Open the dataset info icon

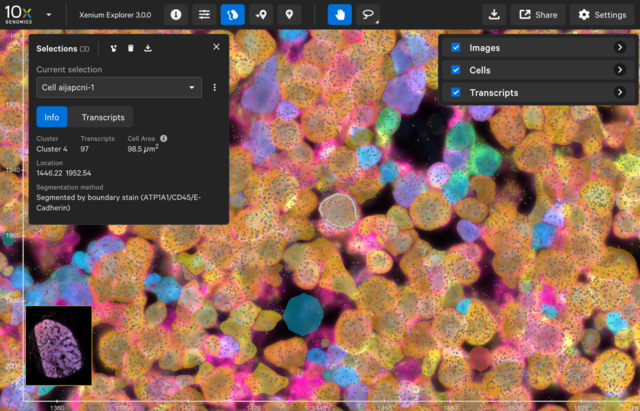(176, 15)
